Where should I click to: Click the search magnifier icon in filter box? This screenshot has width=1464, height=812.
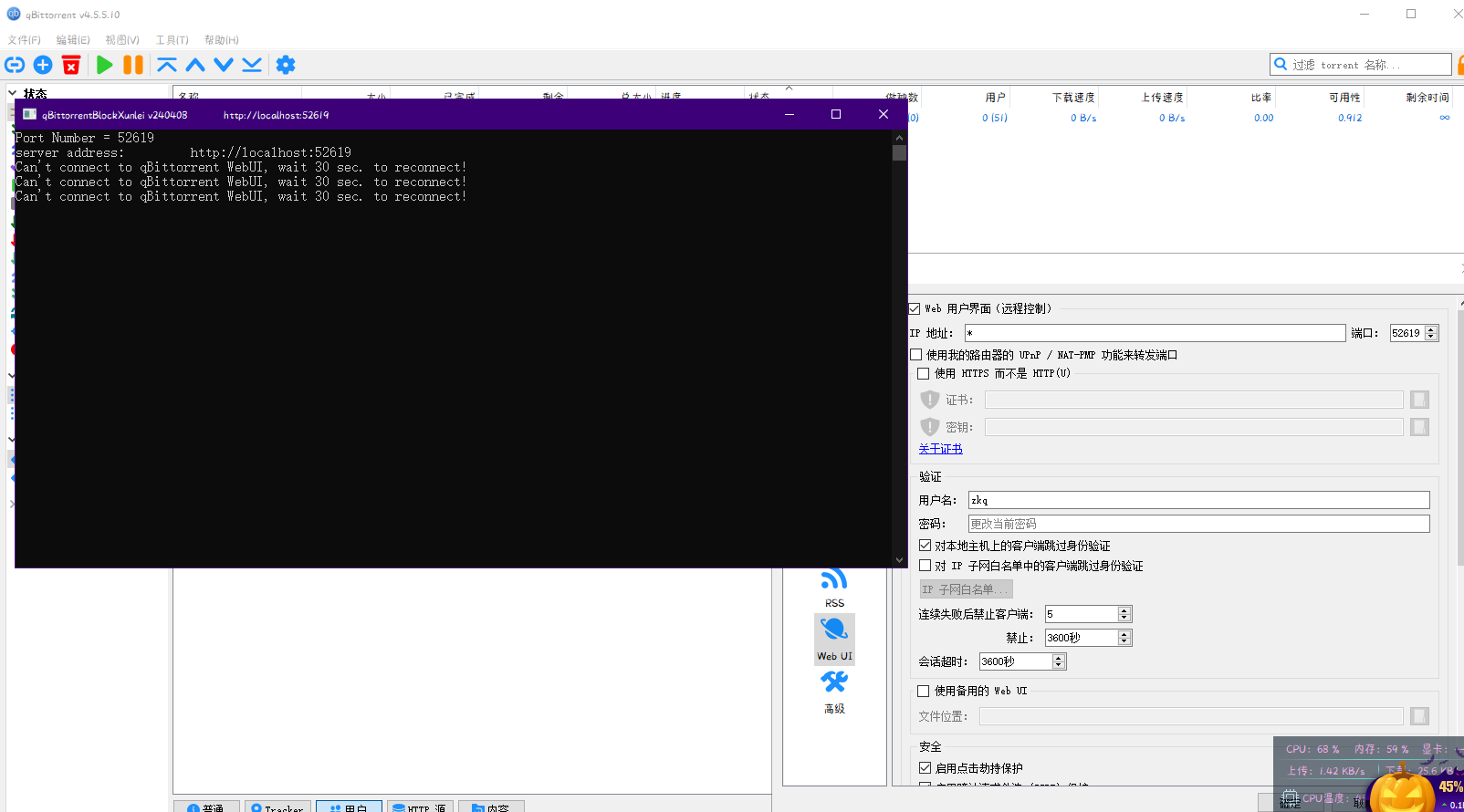pos(1281,65)
